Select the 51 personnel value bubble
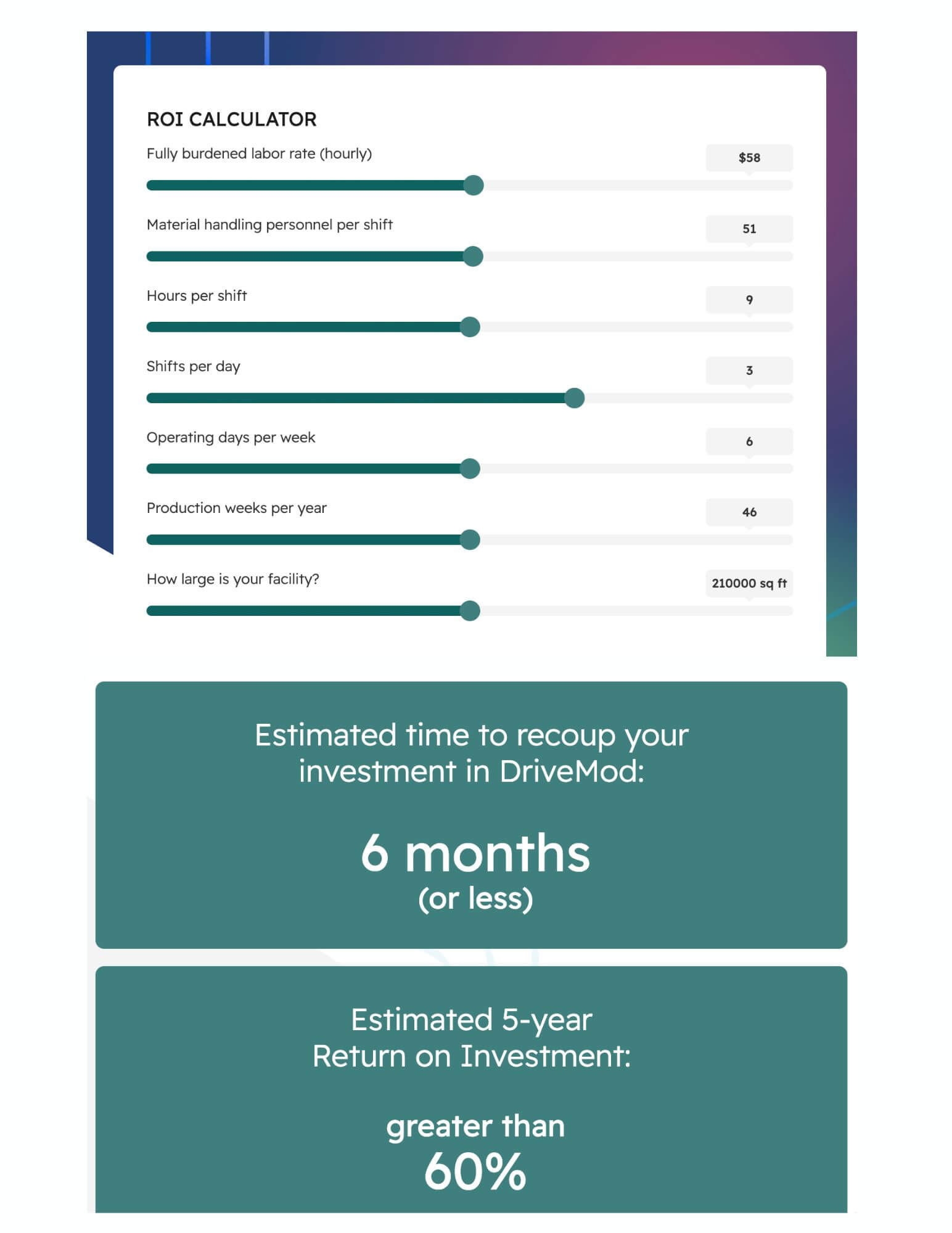The image size is (952, 1233). pyautogui.click(x=749, y=229)
